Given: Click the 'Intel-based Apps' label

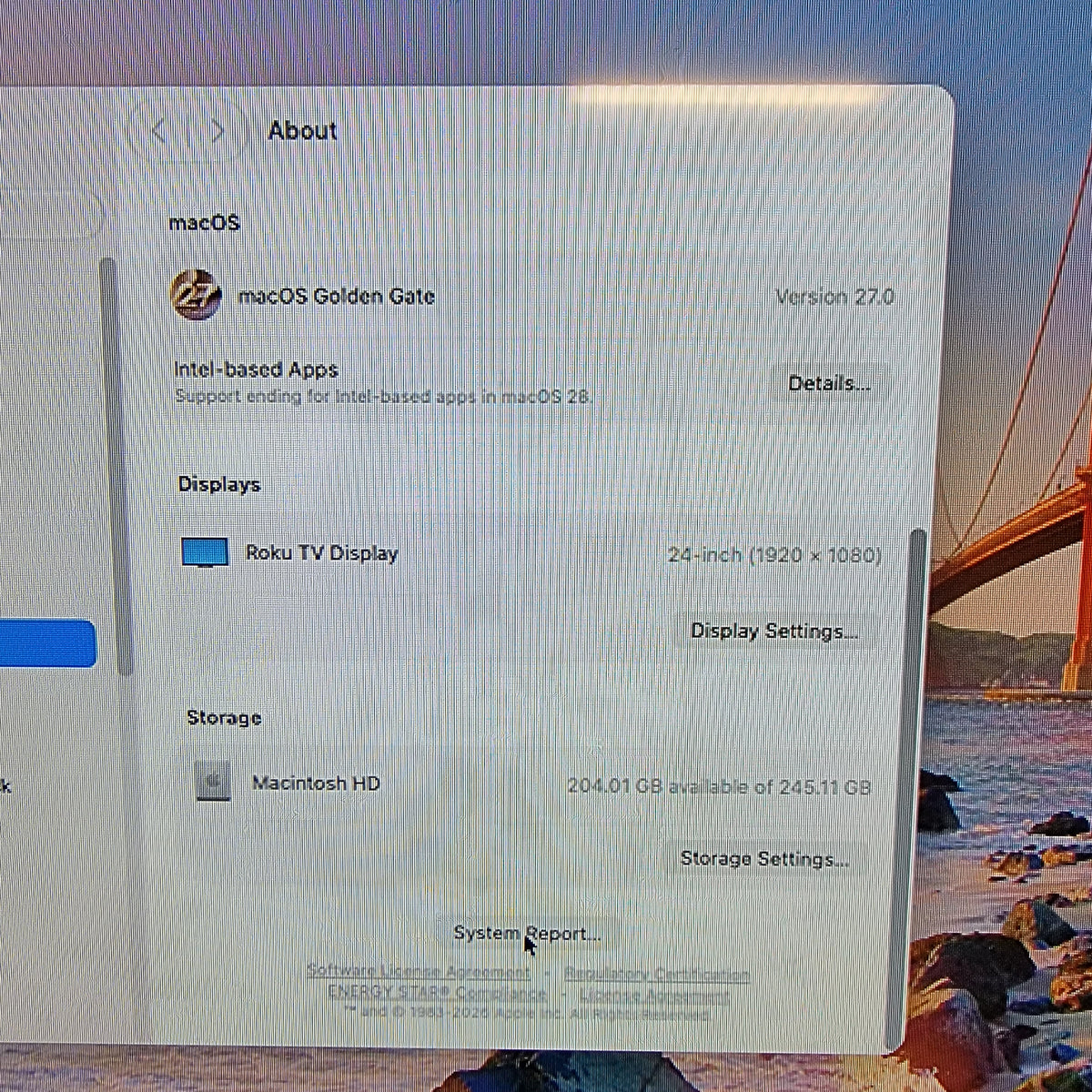Looking at the screenshot, I should pos(256,369).
